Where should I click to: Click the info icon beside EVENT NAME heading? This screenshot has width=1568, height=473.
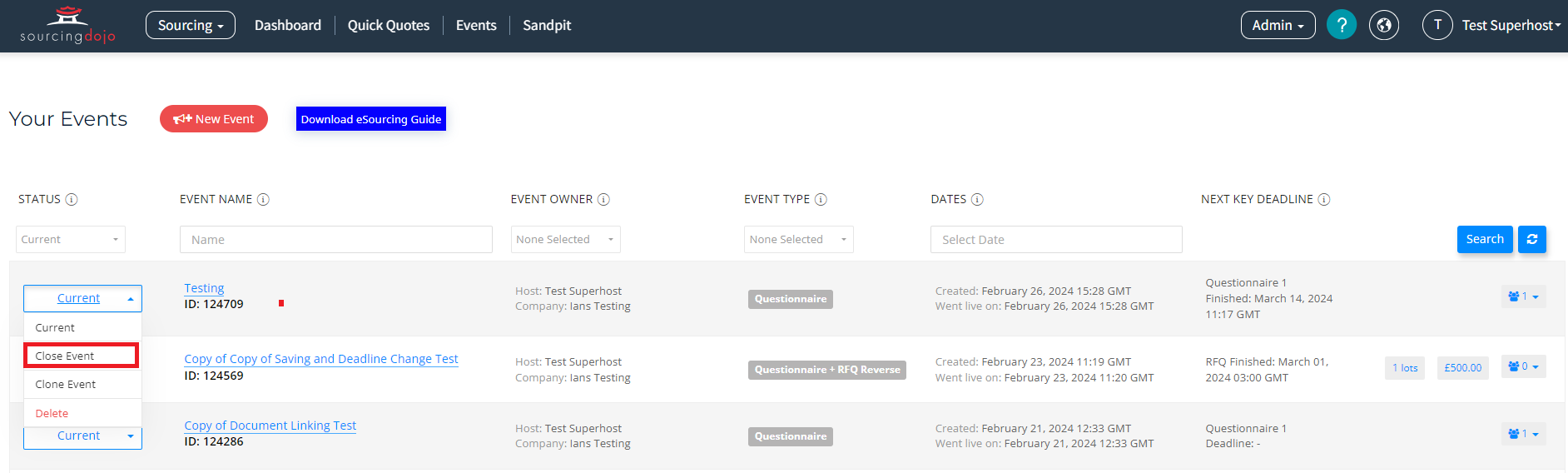tap(263, 200)
